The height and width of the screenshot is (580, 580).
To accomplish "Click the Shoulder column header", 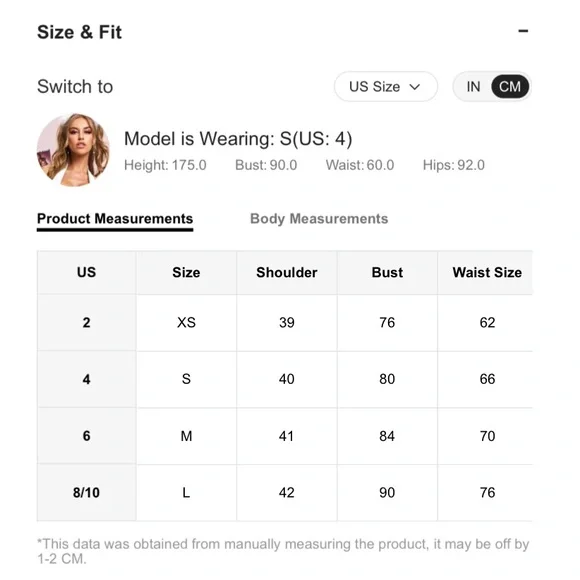I will [x=287, y=273].
